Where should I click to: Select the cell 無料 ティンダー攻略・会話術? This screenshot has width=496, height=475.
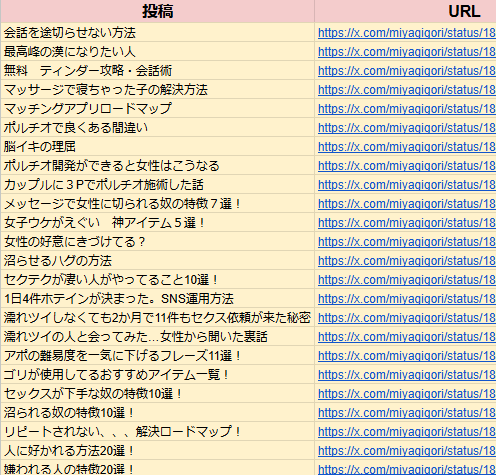click(158, 70)
